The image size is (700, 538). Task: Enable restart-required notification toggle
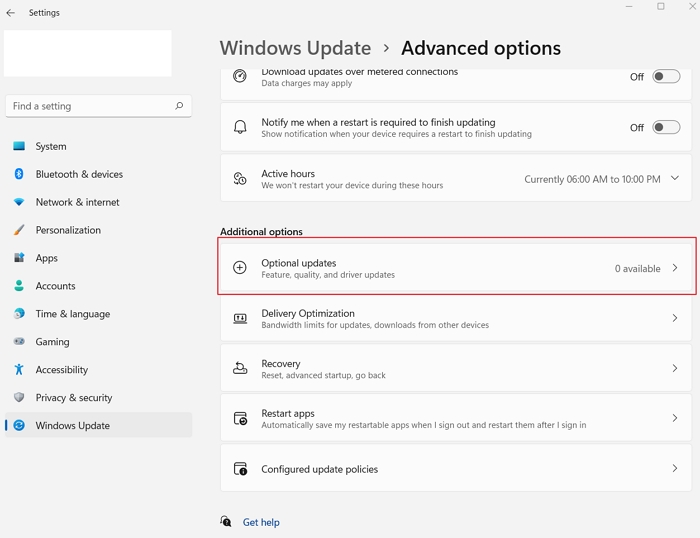click(x=666, y=127)
